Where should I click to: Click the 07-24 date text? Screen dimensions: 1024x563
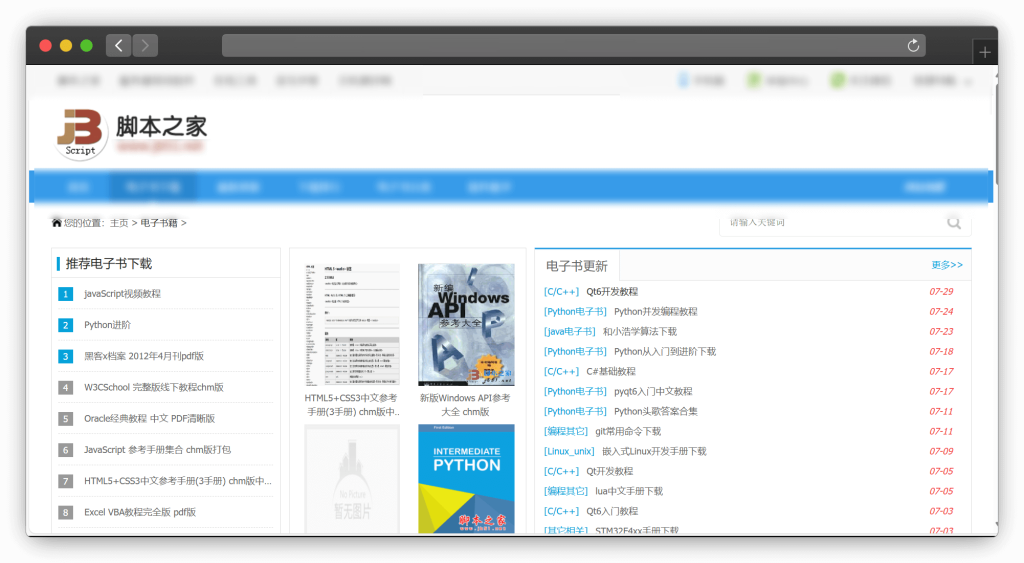(x=941, y=312)
